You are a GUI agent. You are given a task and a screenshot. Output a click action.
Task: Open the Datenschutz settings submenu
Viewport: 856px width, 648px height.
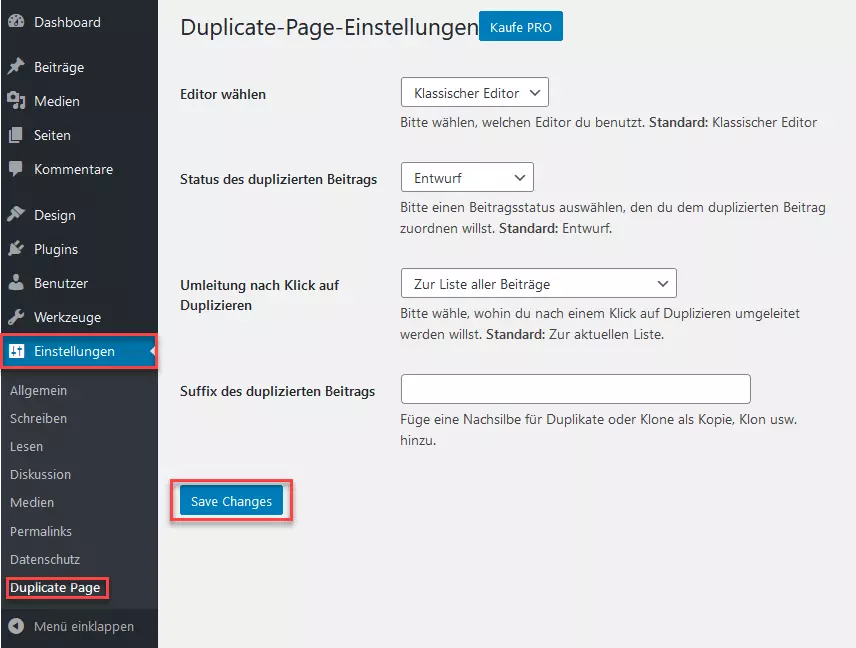[45, 559]
